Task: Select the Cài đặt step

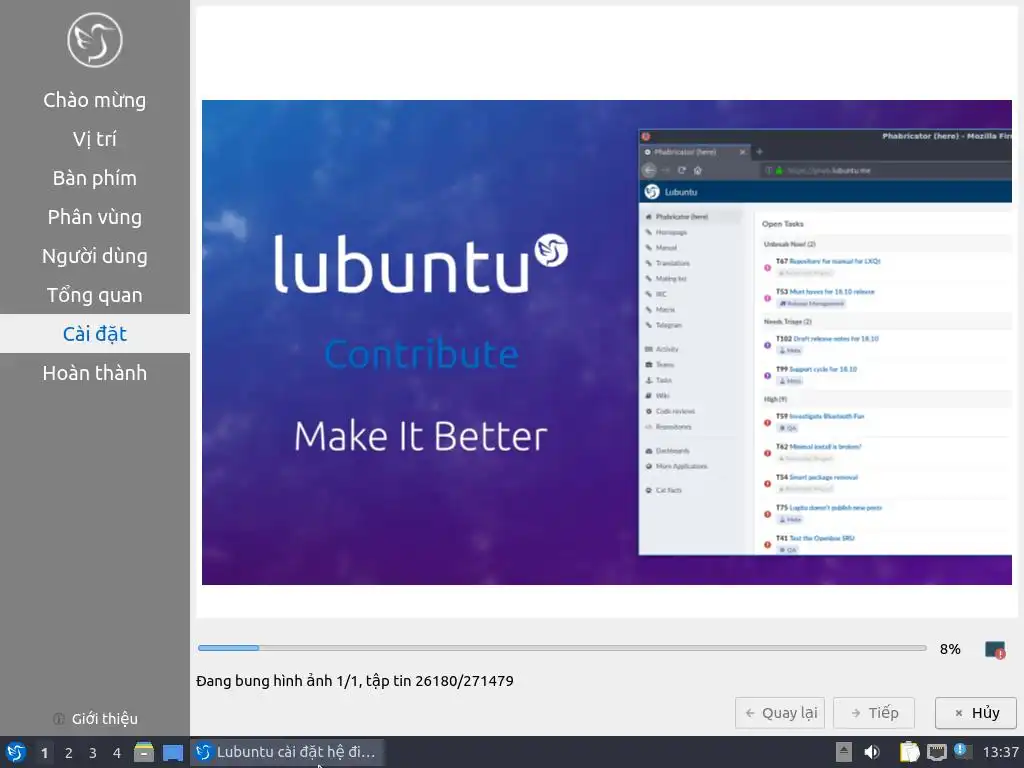Action: click(95, 334)
